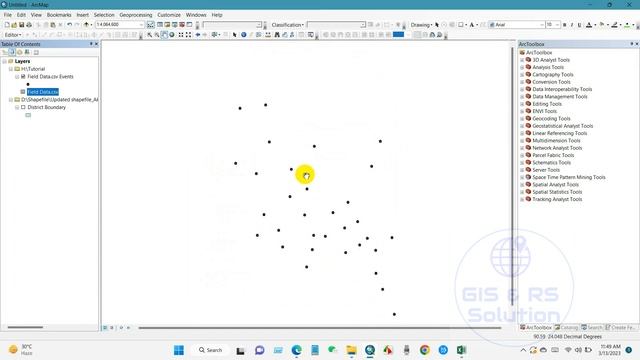This screenshot has width=640, height=360.
Task: Select the Pan hand tool
Action: coord(164,35)
